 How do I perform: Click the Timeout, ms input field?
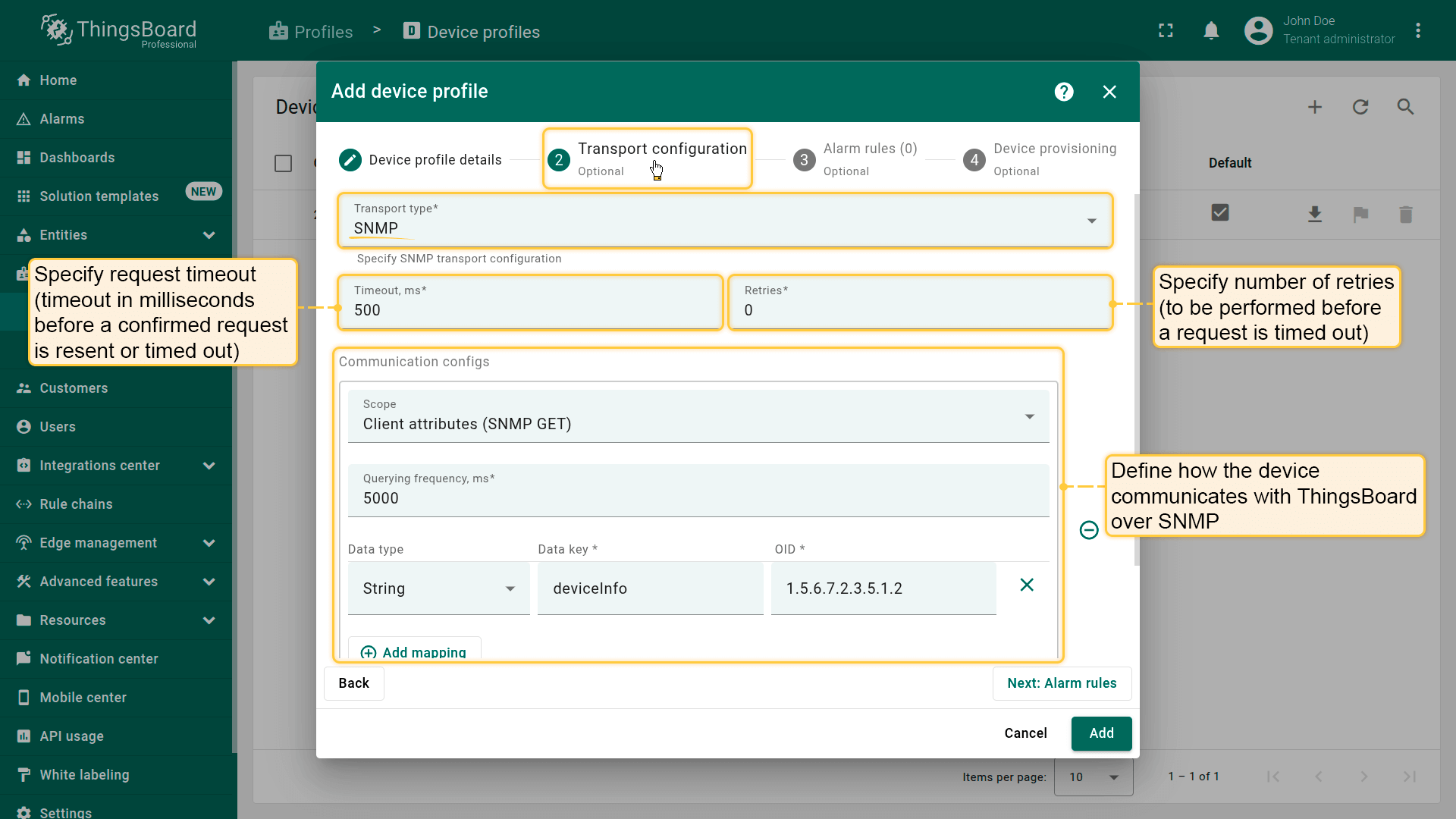(x=529, y=310)
